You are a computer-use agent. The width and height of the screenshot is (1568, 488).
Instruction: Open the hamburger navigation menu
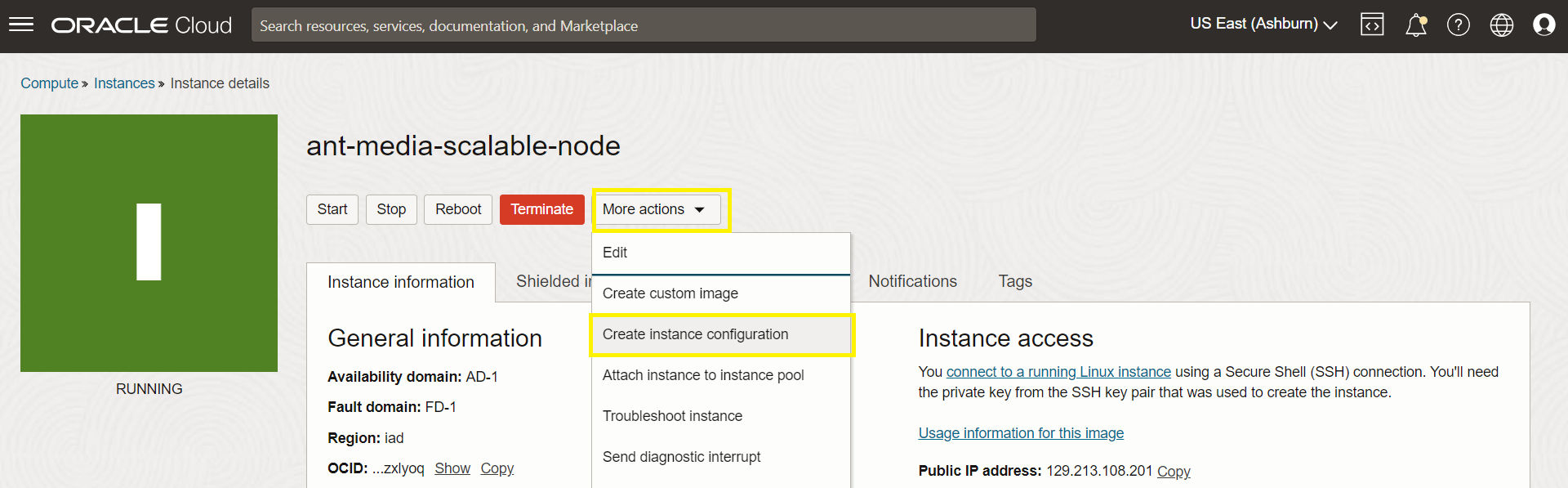pyautogui.click(x=21, y=25)
